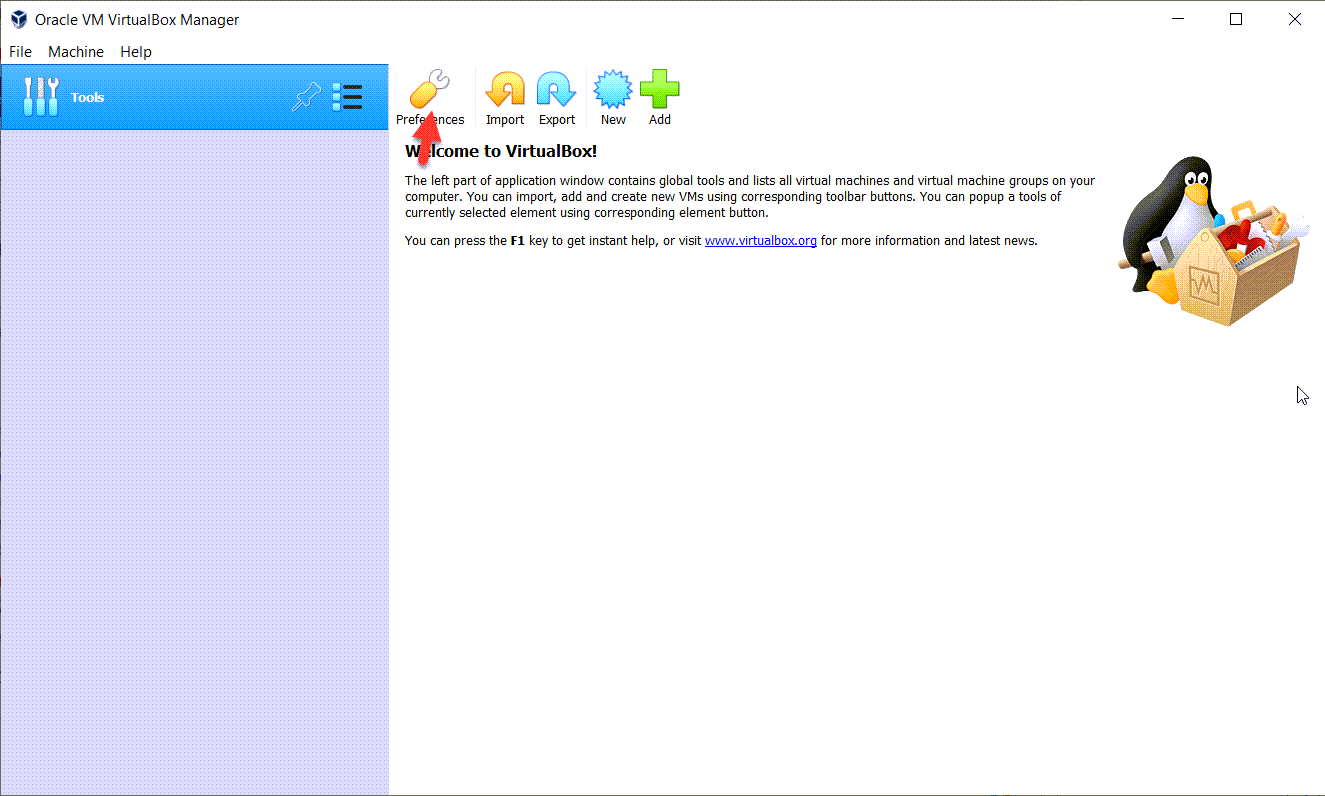Viewport: 1325px width, 796px height.
Task: Maximize the VirtualBox Manager window
Action: (x=1236, y=19)
